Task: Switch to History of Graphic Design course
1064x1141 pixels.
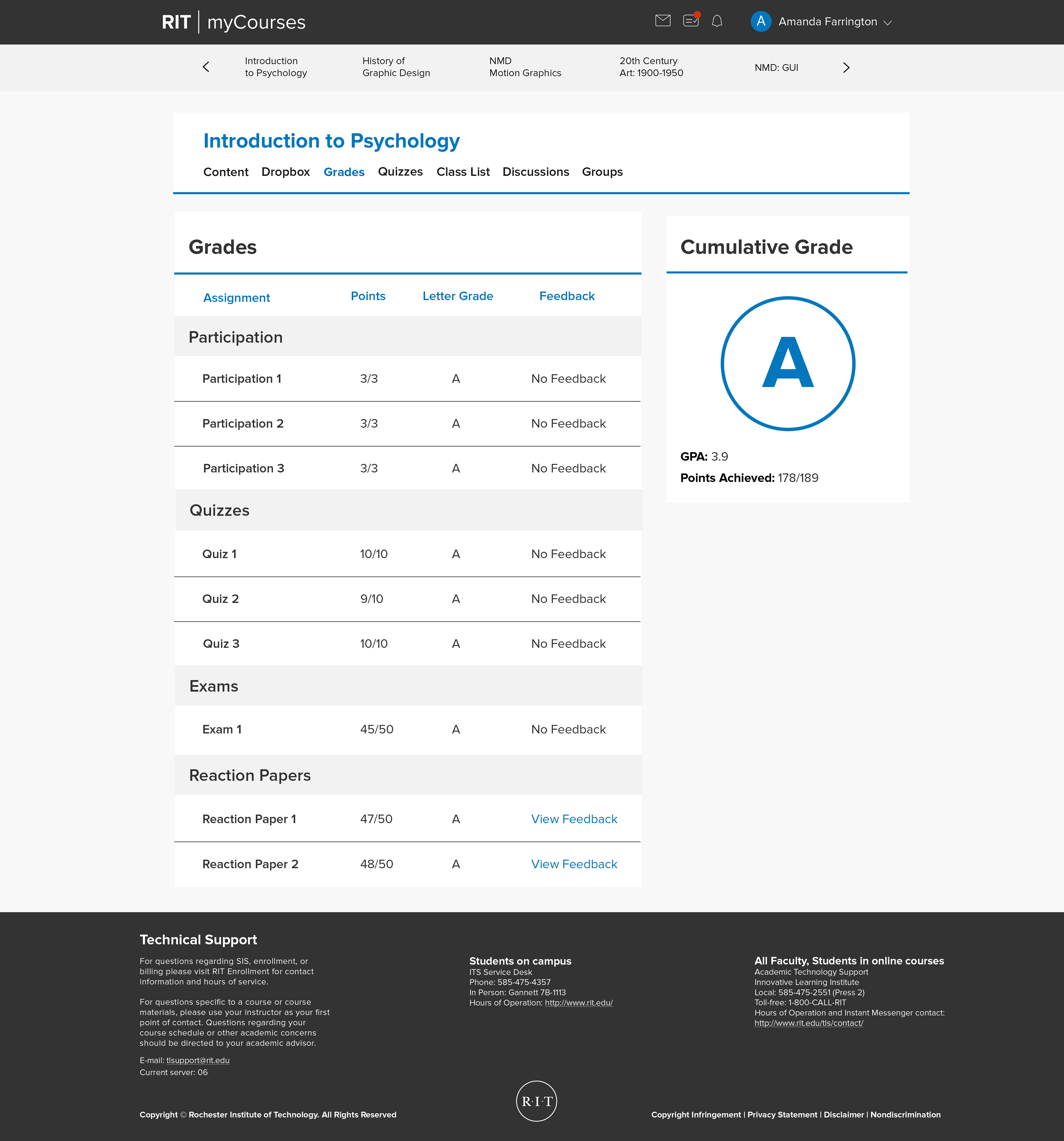Action: [396, 67]
